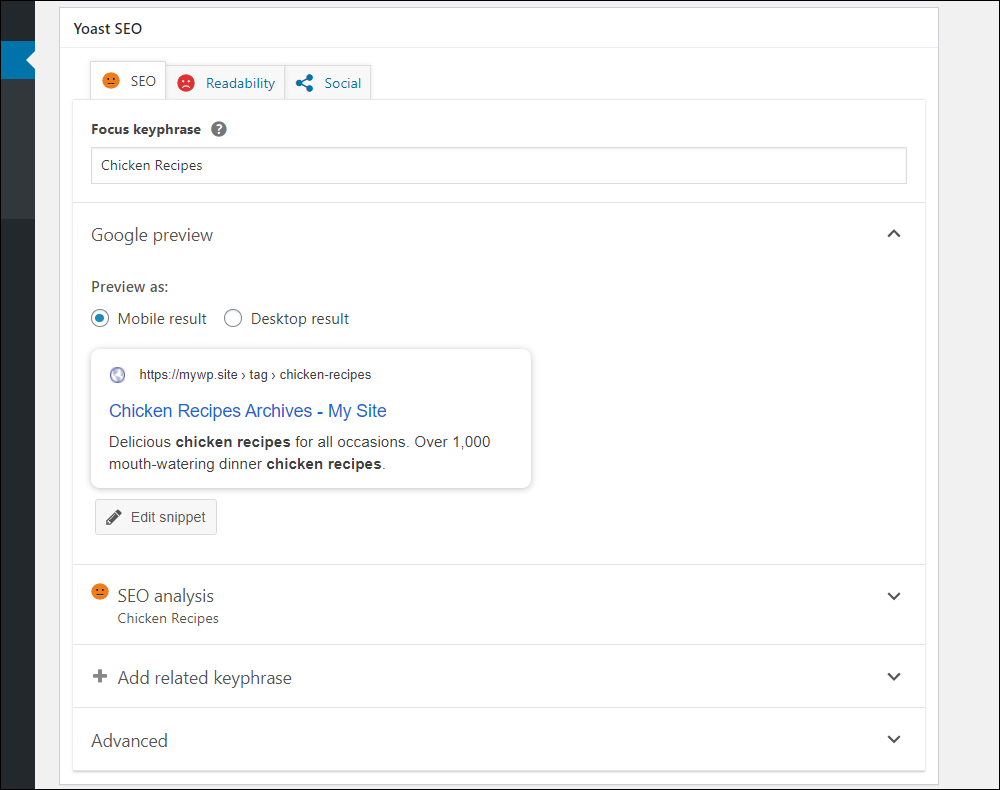1000x790 pixels.
Task: Click the red Readability sad-face icon
Action: [x=186, y=84]
